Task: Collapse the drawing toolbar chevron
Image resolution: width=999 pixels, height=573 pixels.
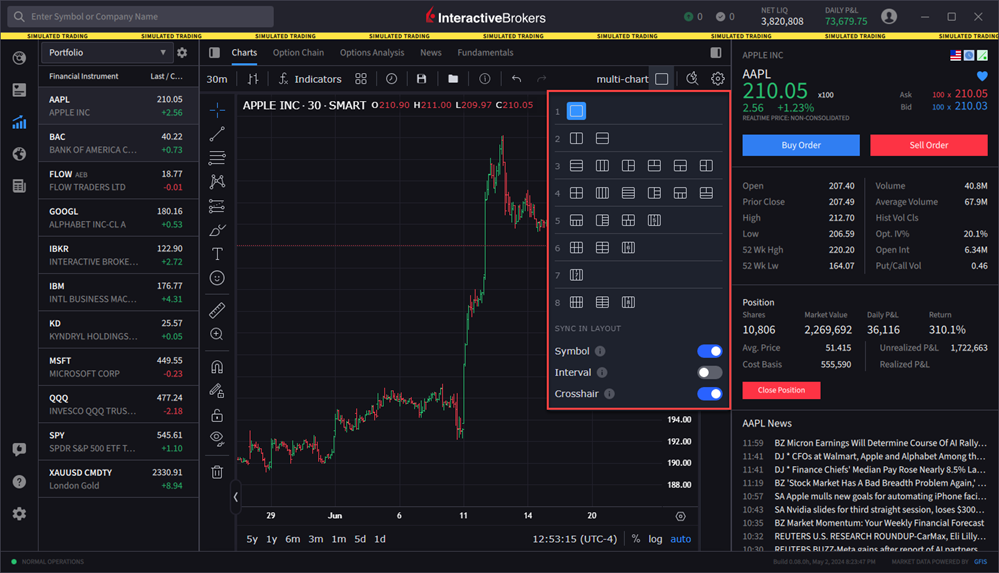Action: (x=236, y=497)
